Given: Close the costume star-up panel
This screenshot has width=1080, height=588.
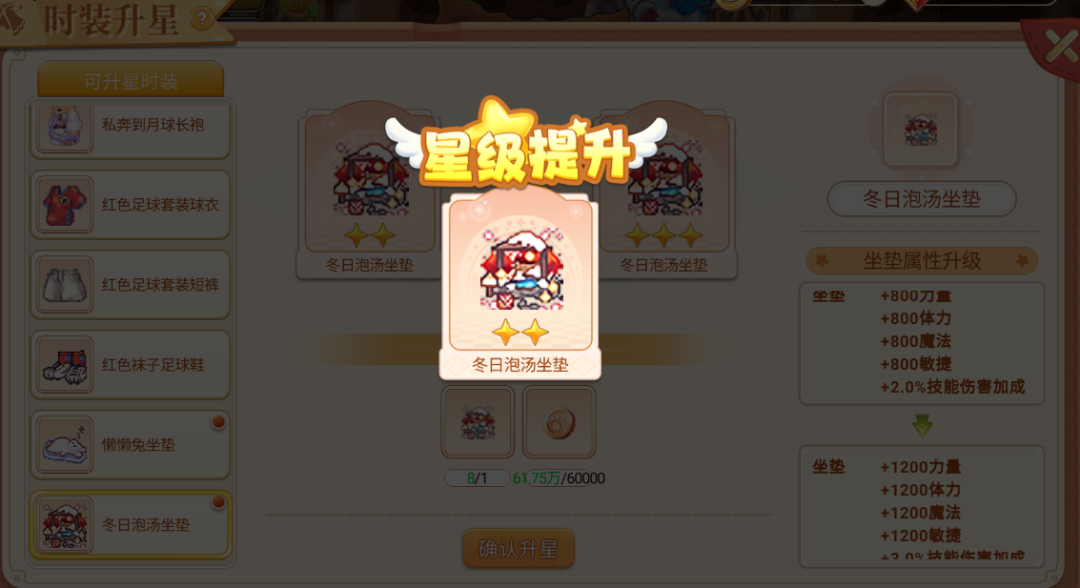Looking at the screenshot, I should [1061, 48].
